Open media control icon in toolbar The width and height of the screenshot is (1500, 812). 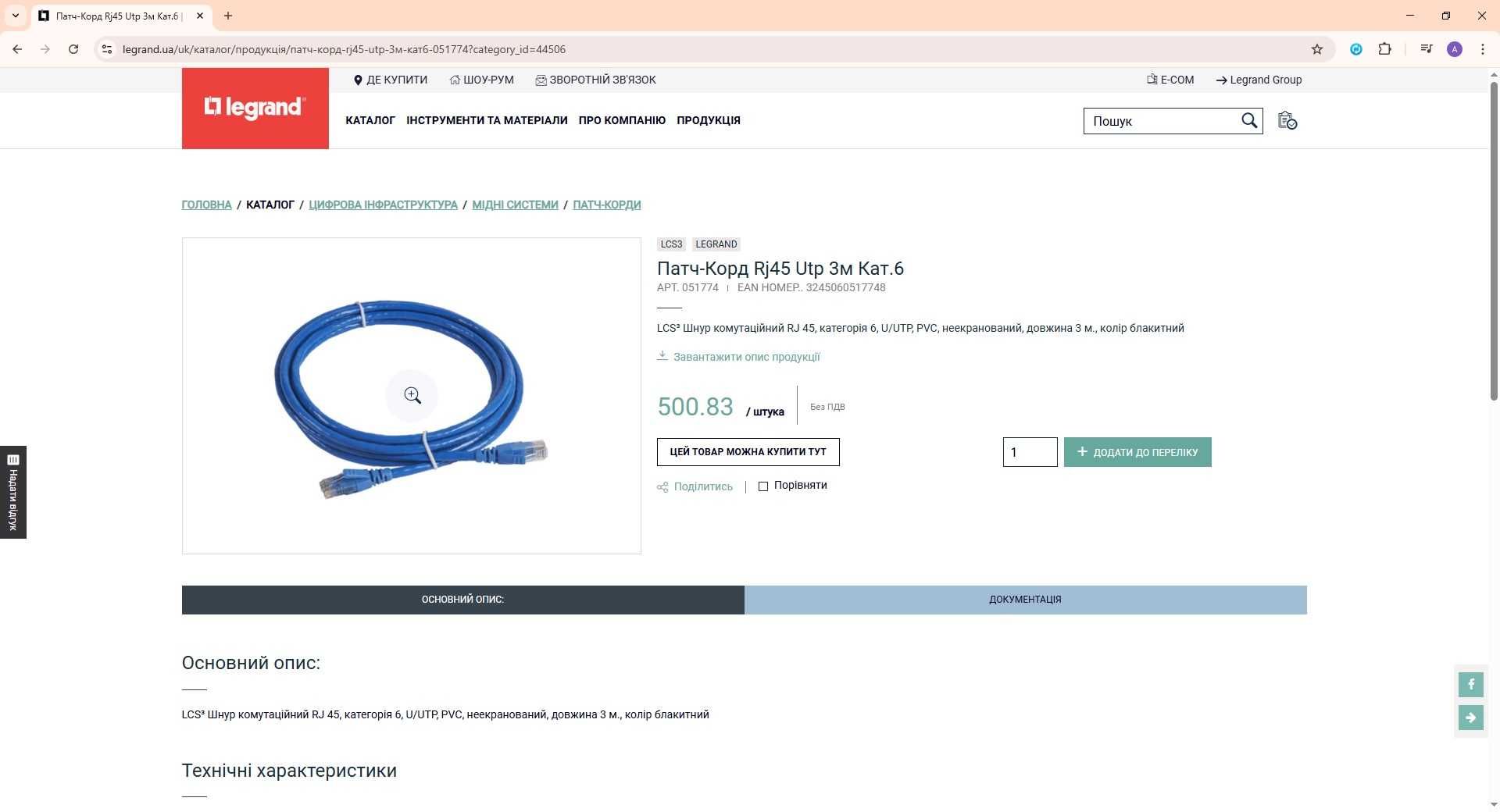pyautogui.click(x=1426, y=49)
